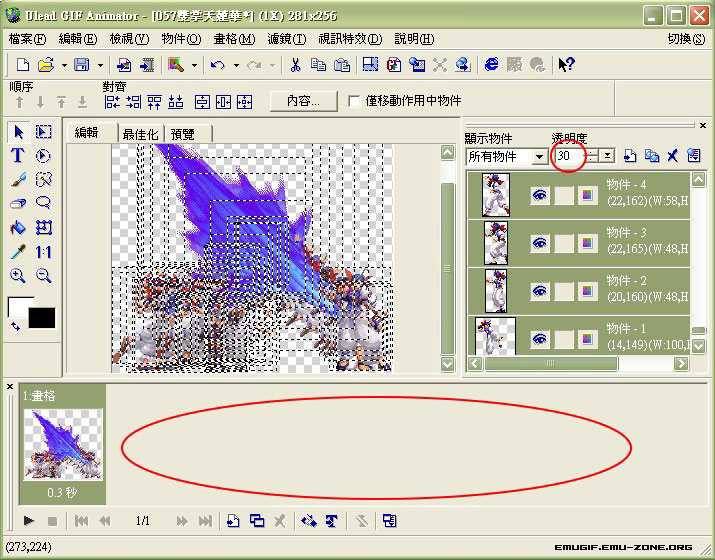This screenshot has width=715, height=560.
Task: Toggle lock box for 物件 - 1
Action: [x=564, y=339]
